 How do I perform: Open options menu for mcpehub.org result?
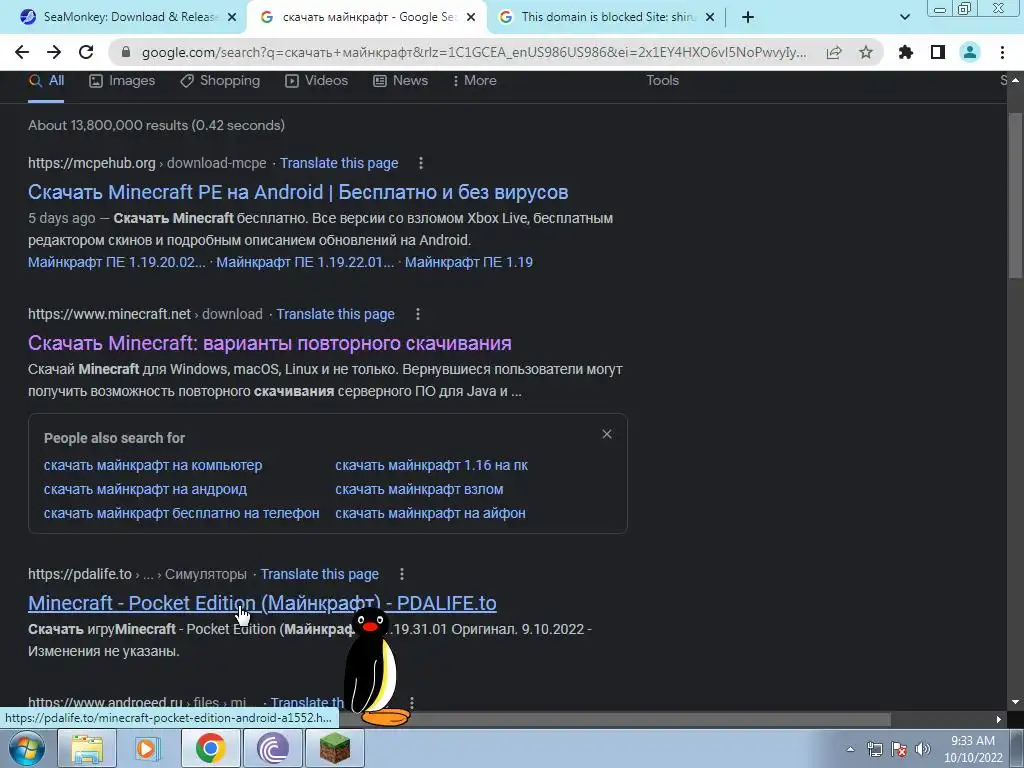point(421,163)
